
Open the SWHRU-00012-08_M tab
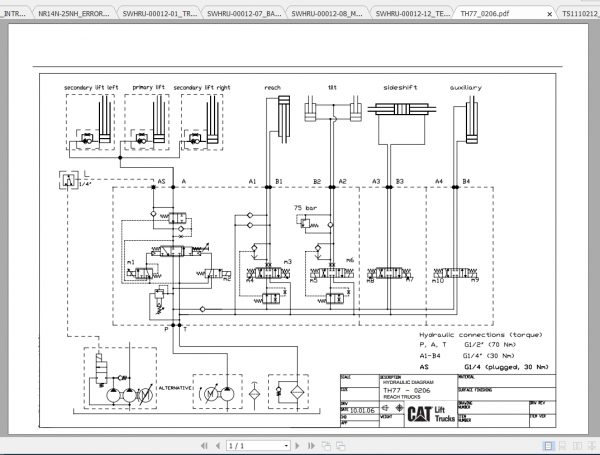pyautogui.click(x=327, y=13)
